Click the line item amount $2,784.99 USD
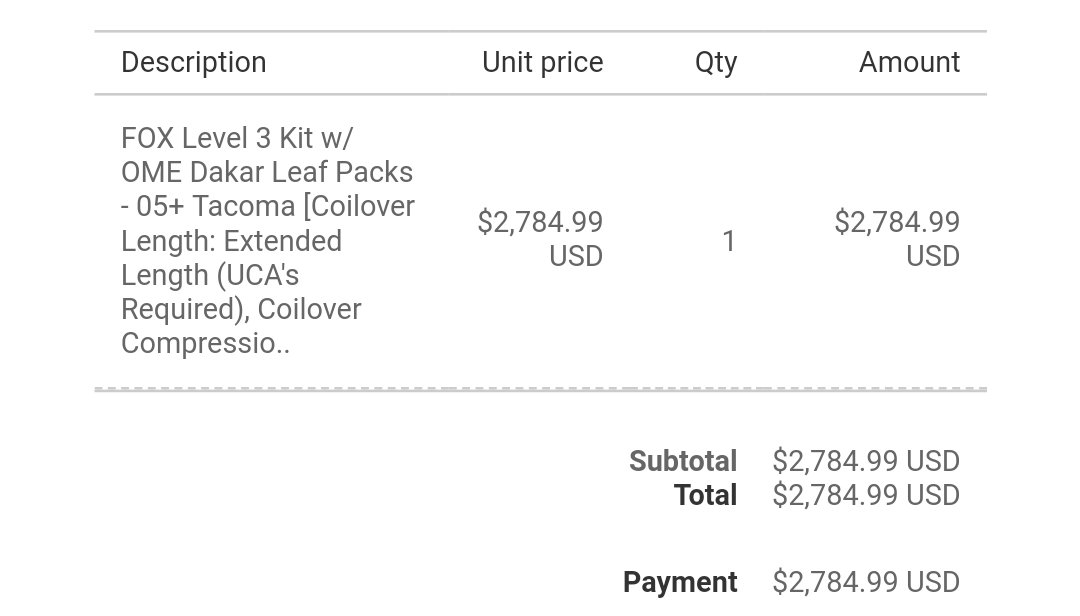This screenshot has width=1080, height=616. [897, 239]
